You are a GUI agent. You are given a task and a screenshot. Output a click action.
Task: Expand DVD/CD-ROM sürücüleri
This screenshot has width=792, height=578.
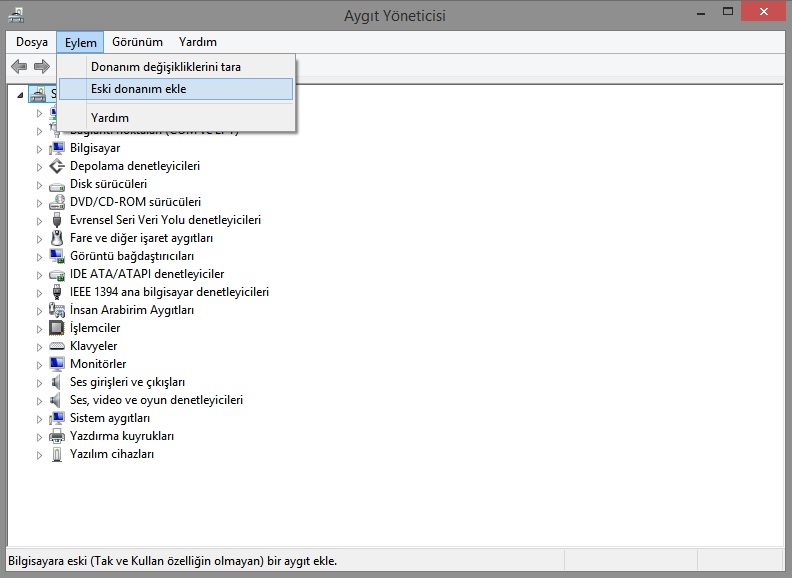(39, 203)
